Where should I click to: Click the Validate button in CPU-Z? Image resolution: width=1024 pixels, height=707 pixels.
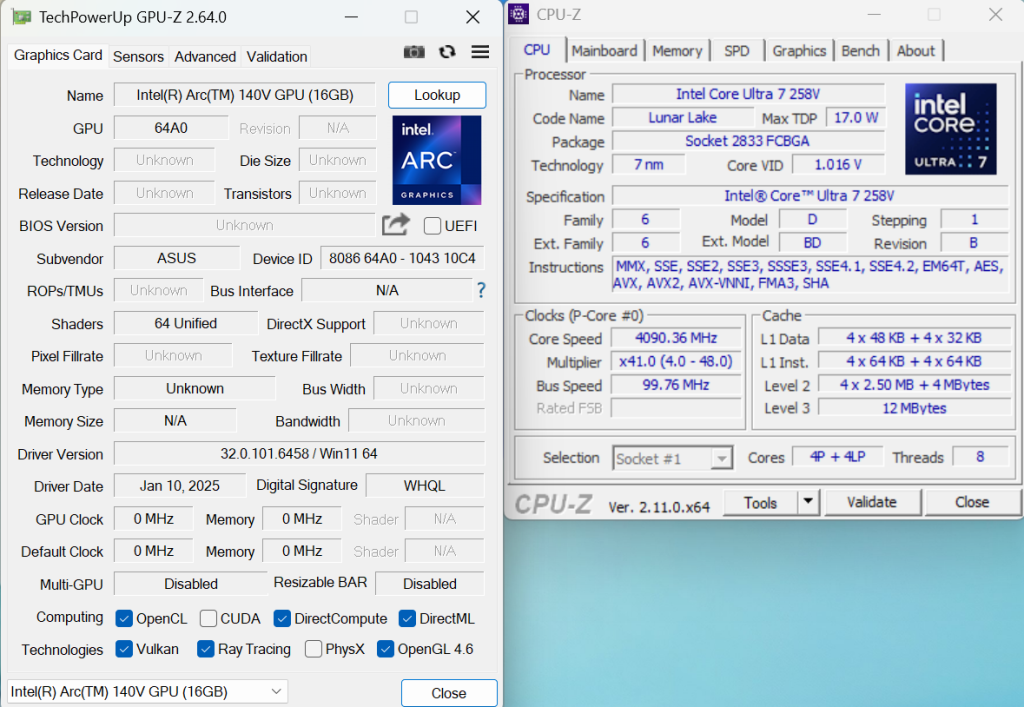(871, 502)
